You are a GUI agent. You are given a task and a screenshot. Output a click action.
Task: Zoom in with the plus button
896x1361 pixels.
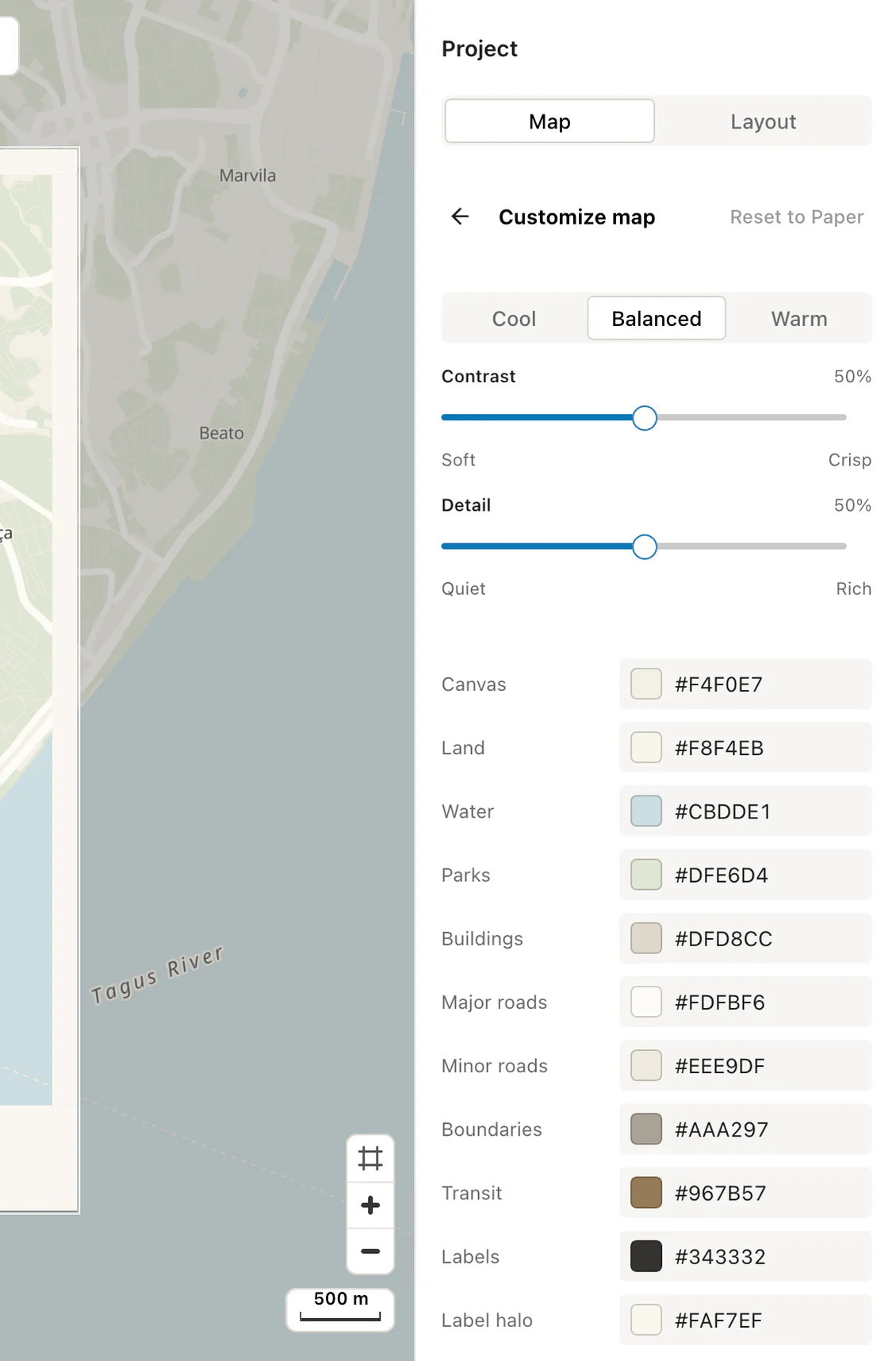point(370,1206)
